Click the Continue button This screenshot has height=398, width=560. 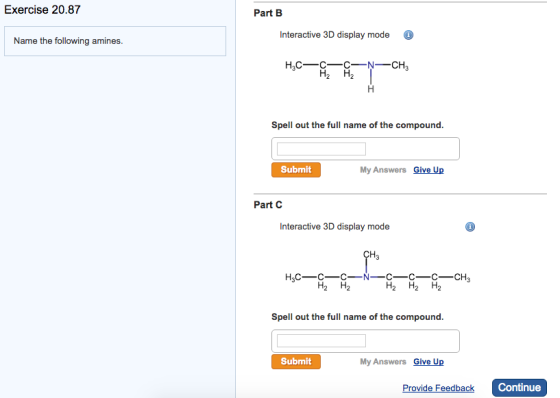point(519,388)
